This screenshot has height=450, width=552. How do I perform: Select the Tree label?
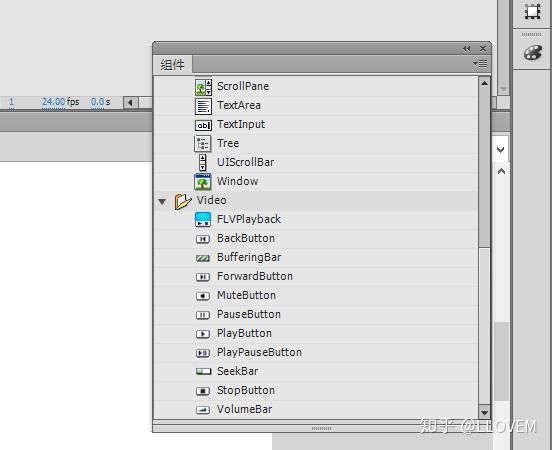point(228,143)
